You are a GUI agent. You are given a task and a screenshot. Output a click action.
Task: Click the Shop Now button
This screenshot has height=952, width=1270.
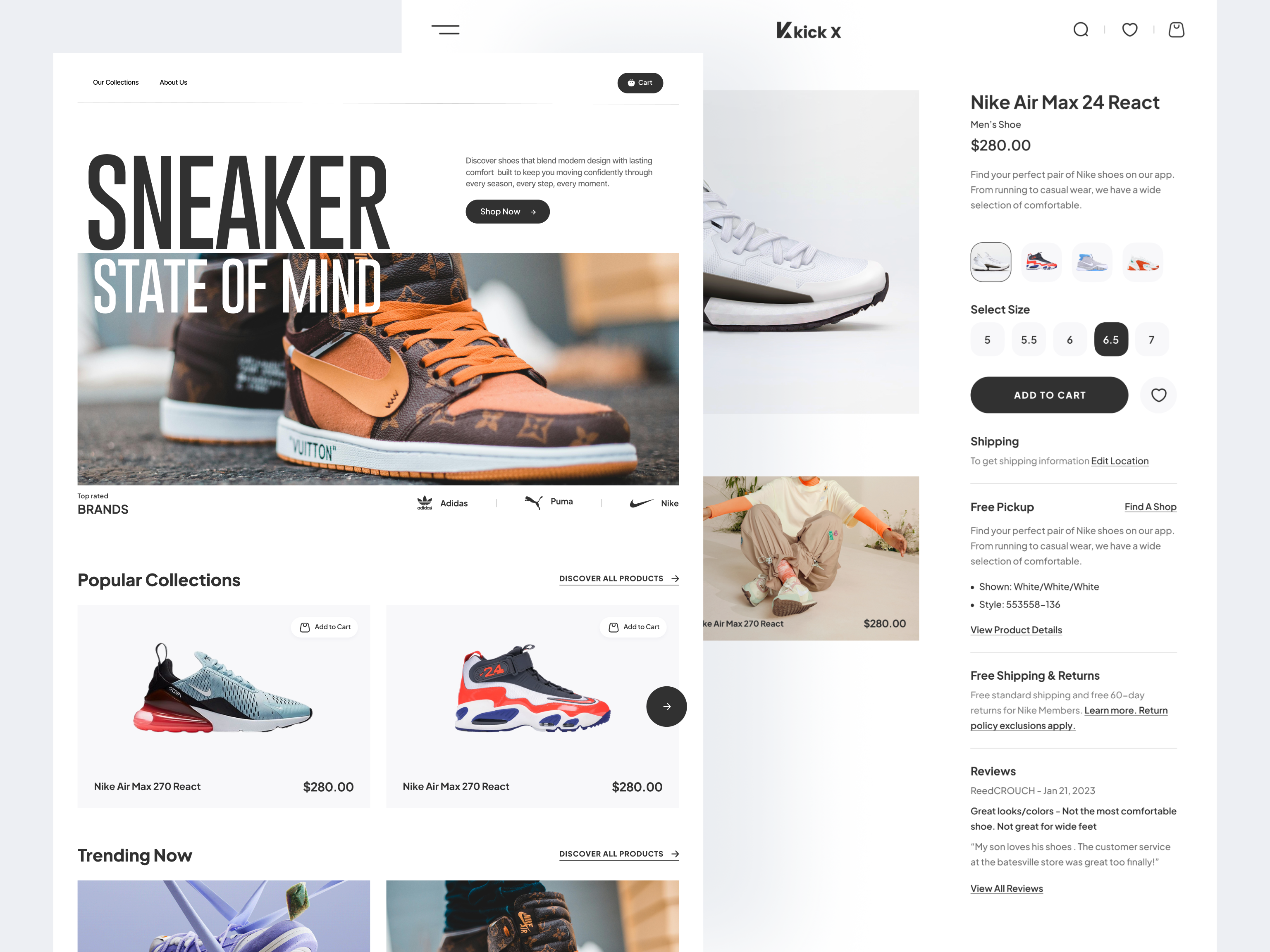tap(508, 212)
